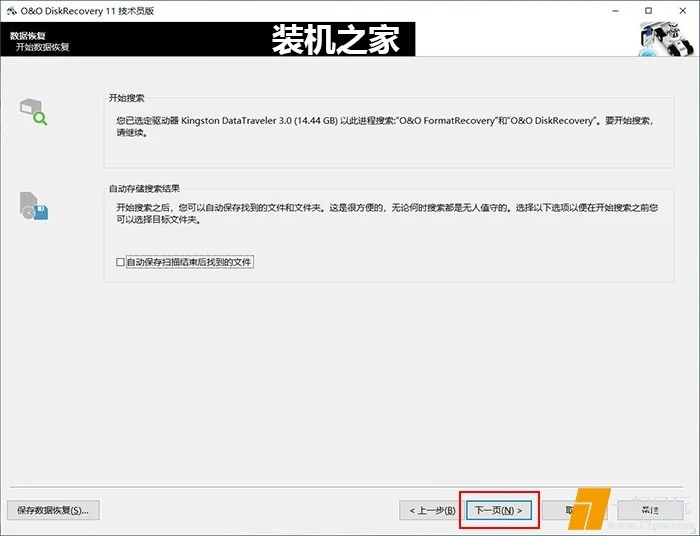
Task: Click the 数据恢复 header title
Action: coord(29,35)
